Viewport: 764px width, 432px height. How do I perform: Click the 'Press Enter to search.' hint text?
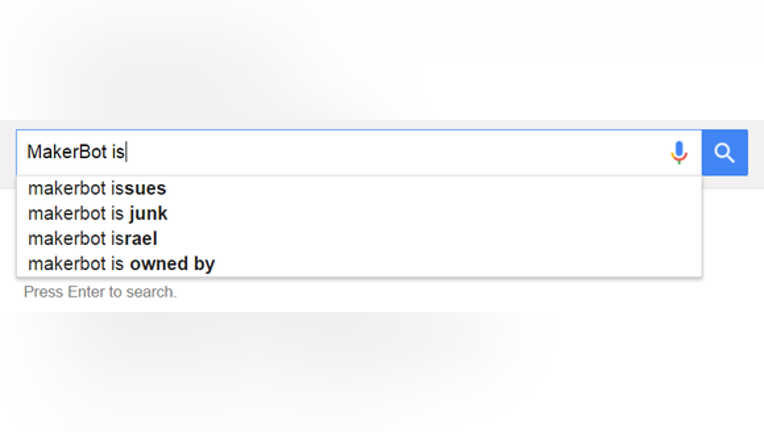click(x=100, y=292)
